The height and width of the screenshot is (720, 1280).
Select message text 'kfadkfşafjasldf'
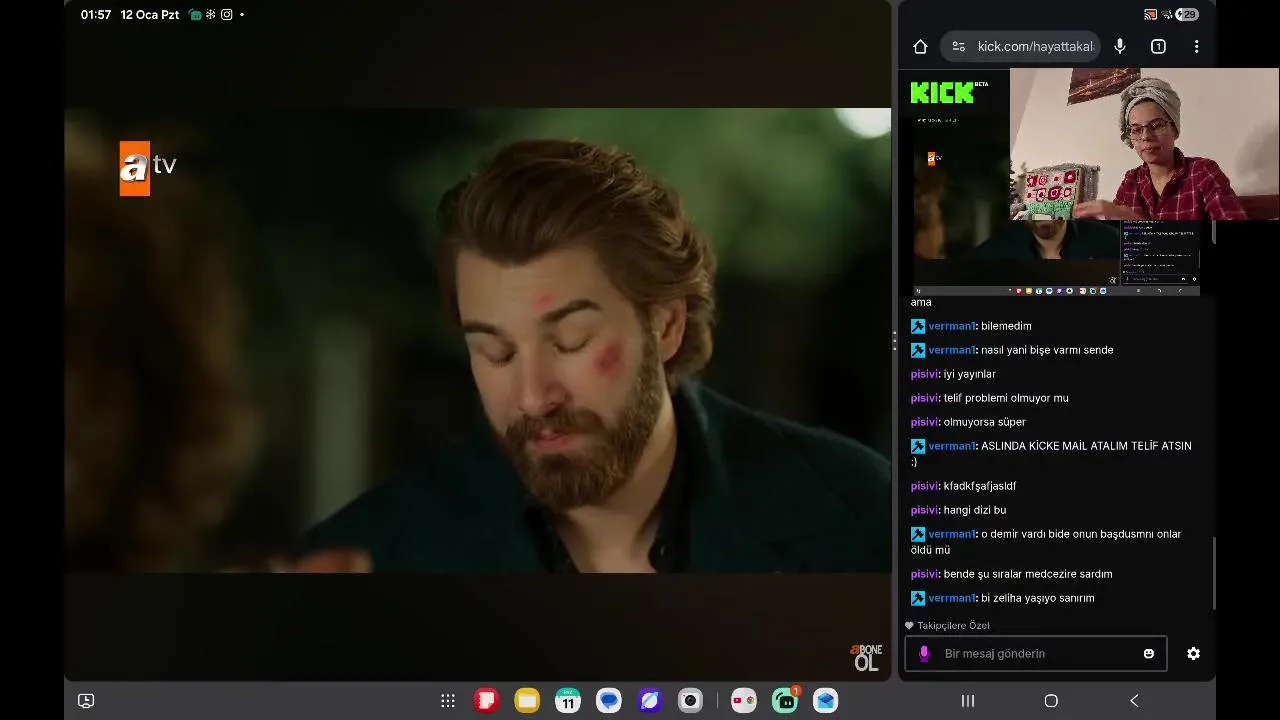tap(980, 486)
